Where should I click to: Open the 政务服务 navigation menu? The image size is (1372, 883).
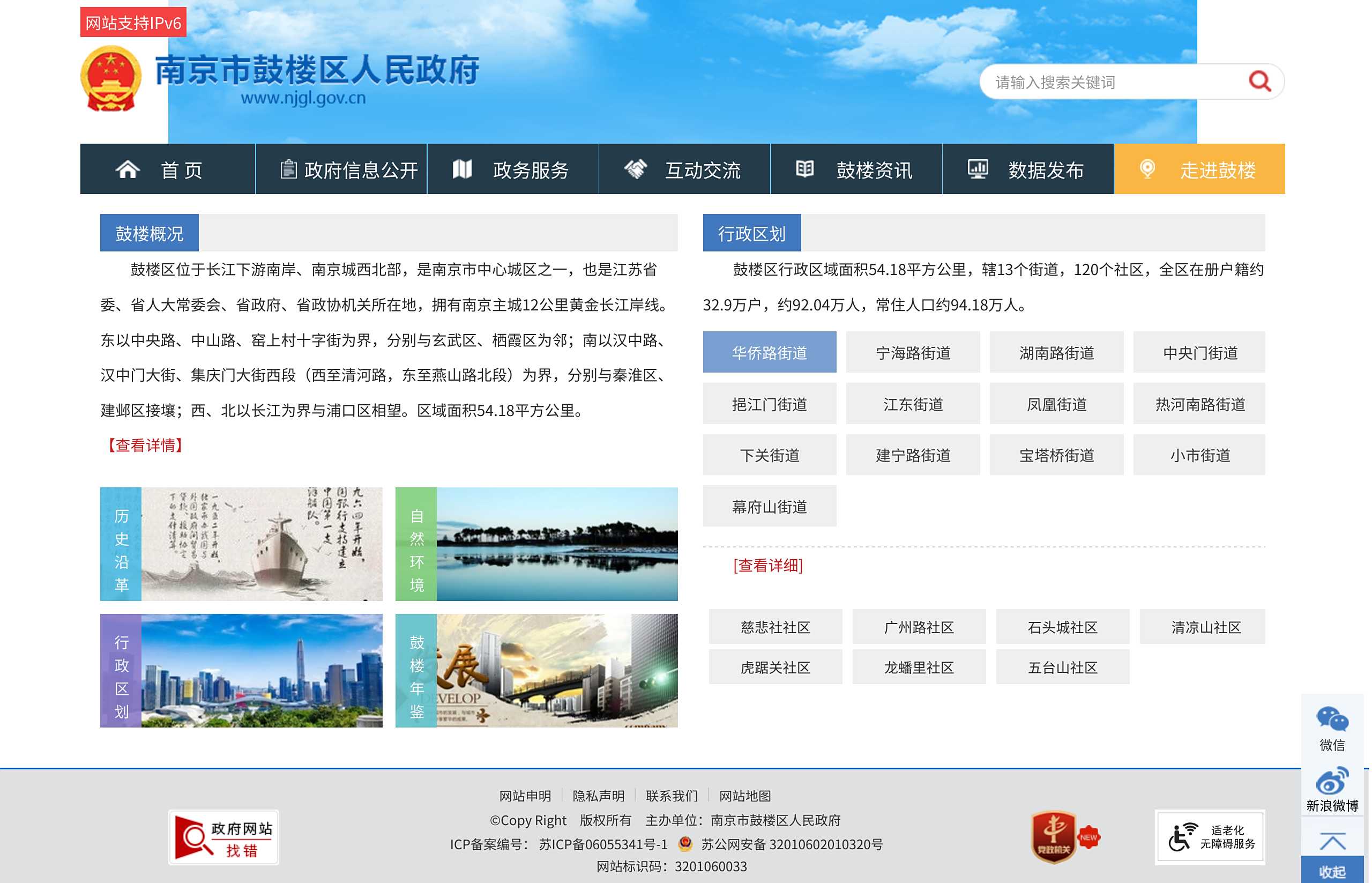(513, 170)
